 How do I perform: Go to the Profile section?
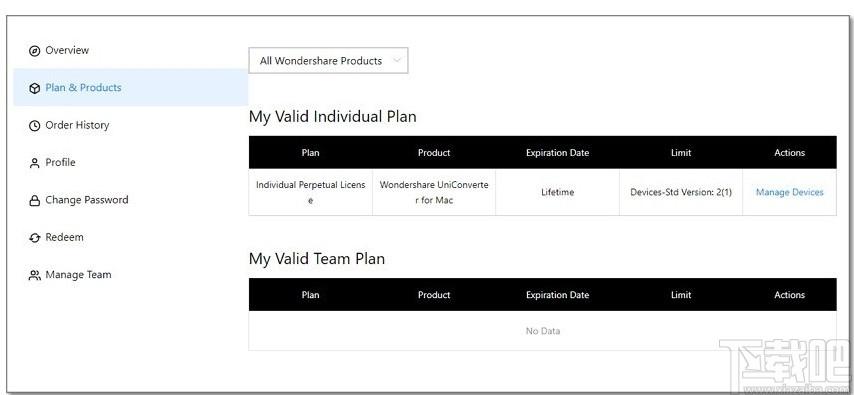click(60, 162)
